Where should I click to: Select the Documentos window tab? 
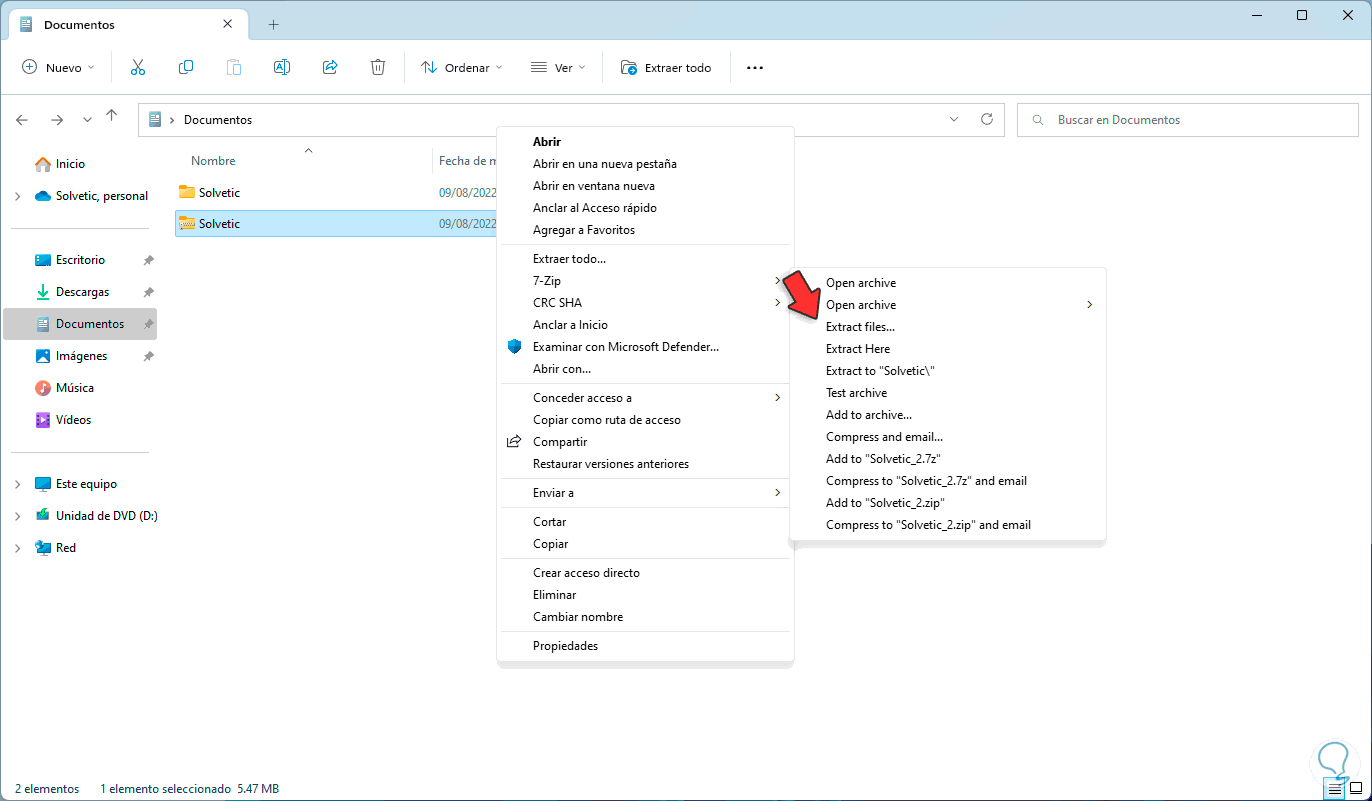(128, 24)
